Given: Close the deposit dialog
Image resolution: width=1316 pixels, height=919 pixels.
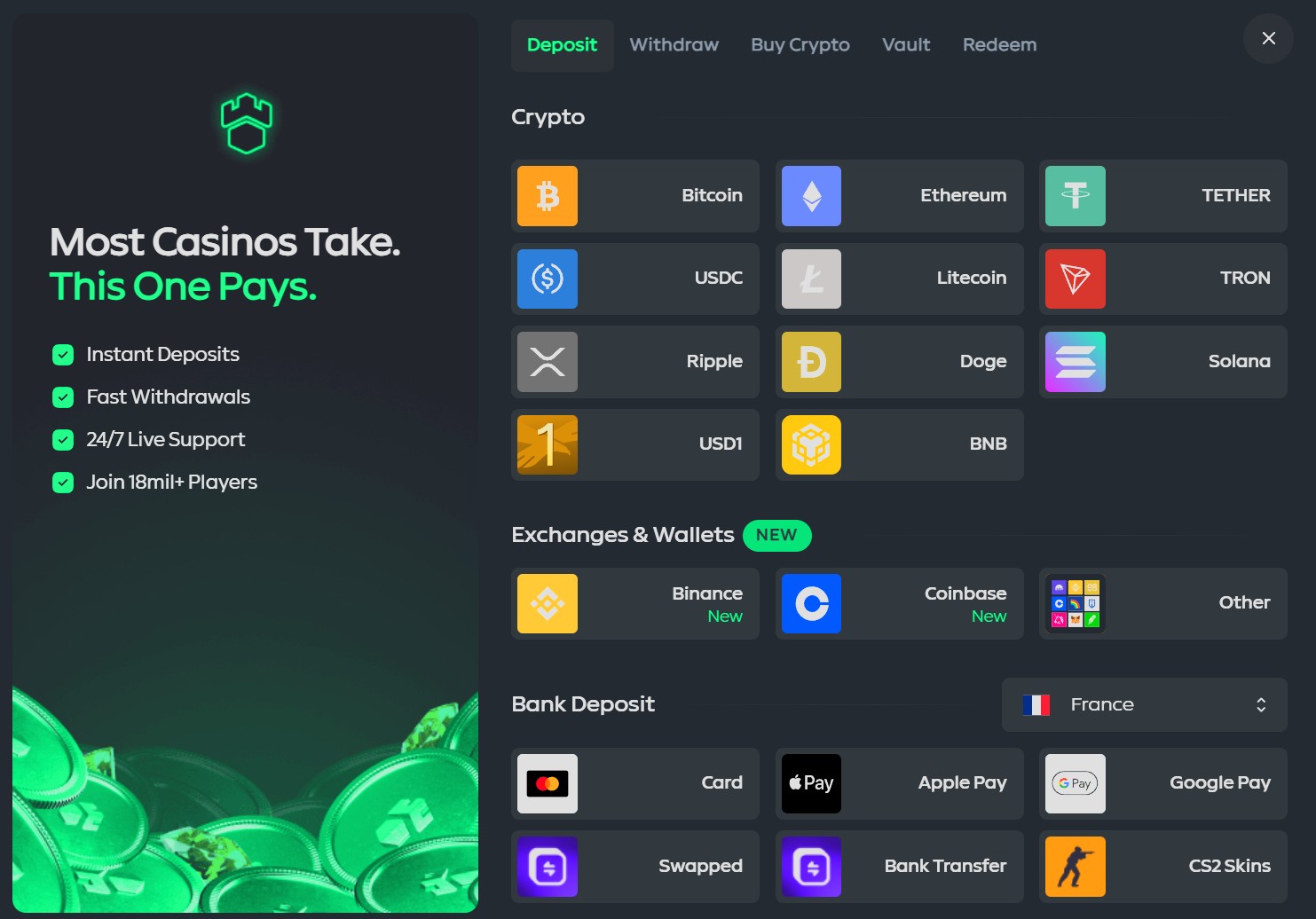Looking at the screenshot, I should (x=1269, y=38).
